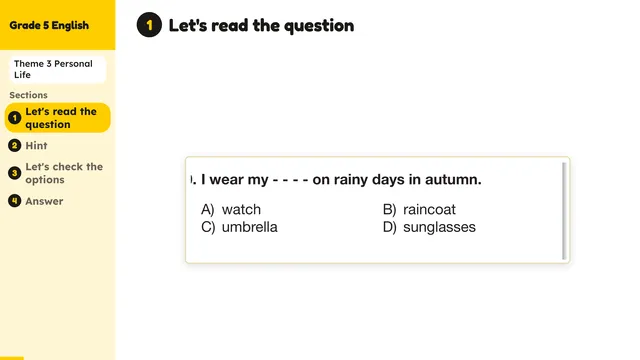Choose option B) raincoat
Viewport: 640px width, 360px height.
coord(419,209)
